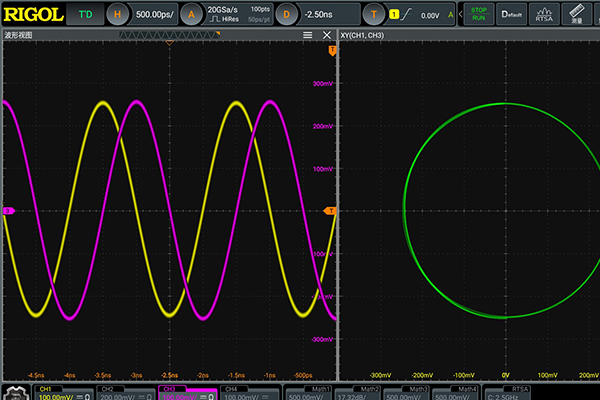The height and width of the screenshot is (400, 600).
Task: Open the trigger T settings icon
Action: pos(374,15)
